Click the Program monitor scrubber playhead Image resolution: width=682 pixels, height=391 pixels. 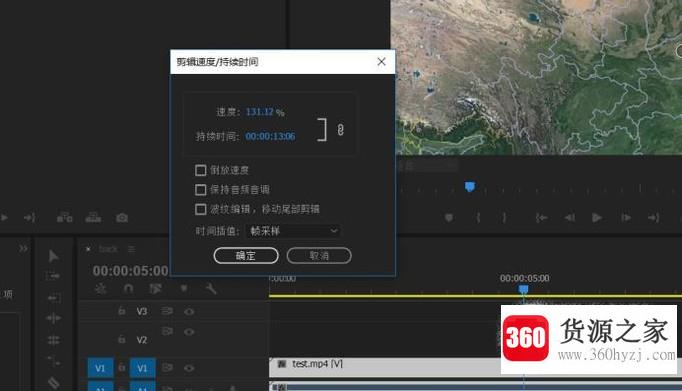(x=470, y=187)
